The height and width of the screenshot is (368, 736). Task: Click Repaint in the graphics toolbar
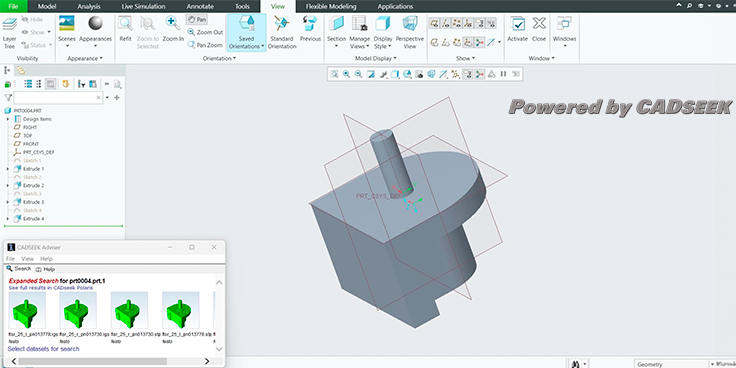pyautogui.click(x=371, y=74)
